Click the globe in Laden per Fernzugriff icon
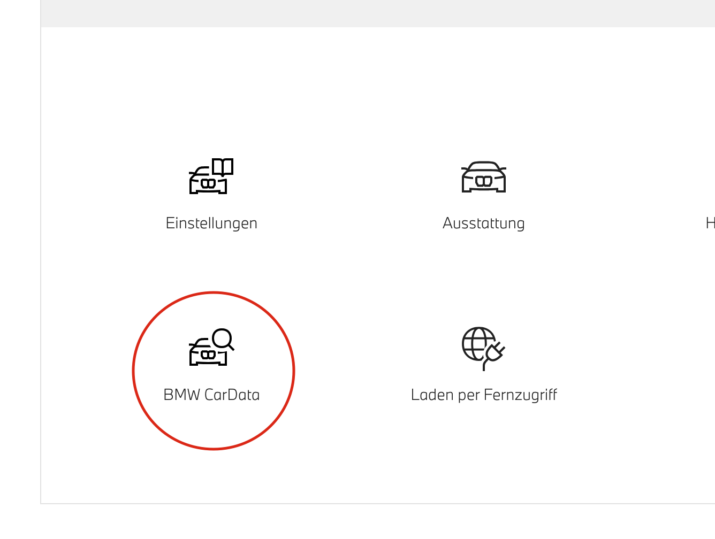 coord(476,343)
